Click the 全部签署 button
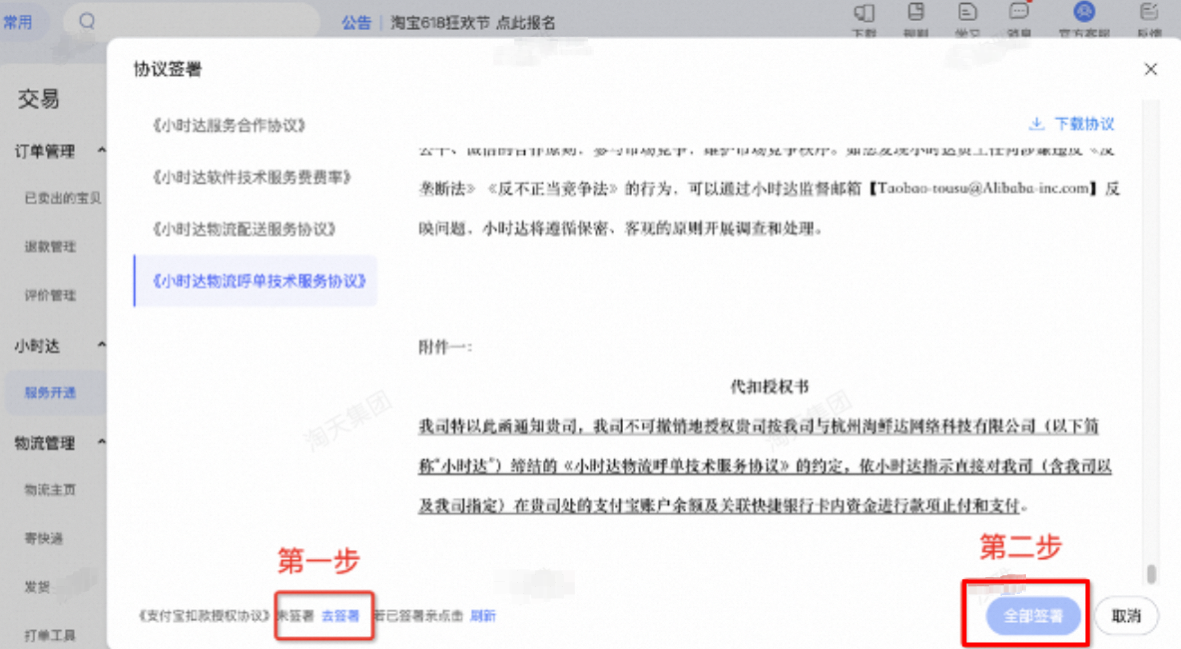The image size is (1181, 649). coord(1033,616)
